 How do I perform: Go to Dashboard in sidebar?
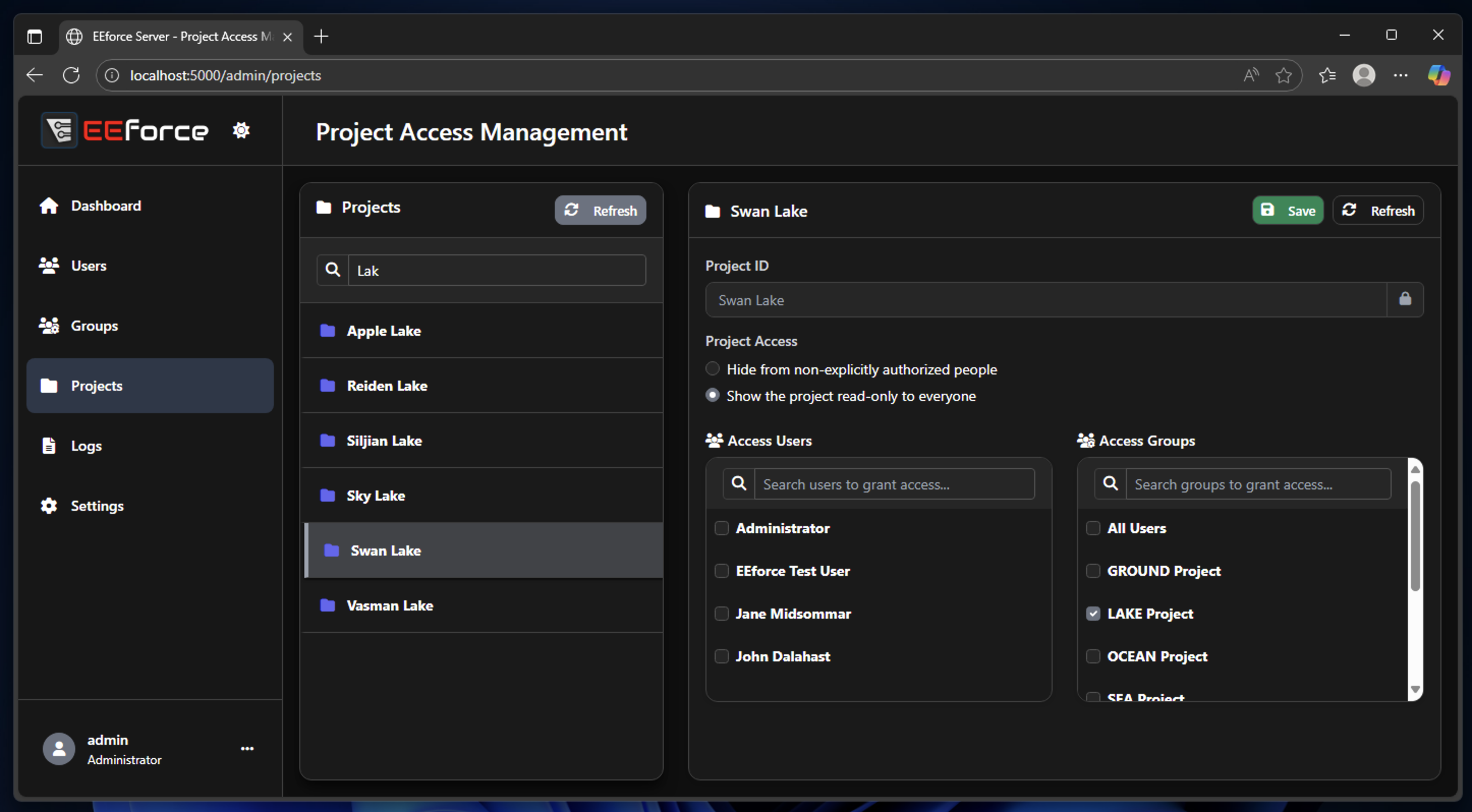pos(150,206)
